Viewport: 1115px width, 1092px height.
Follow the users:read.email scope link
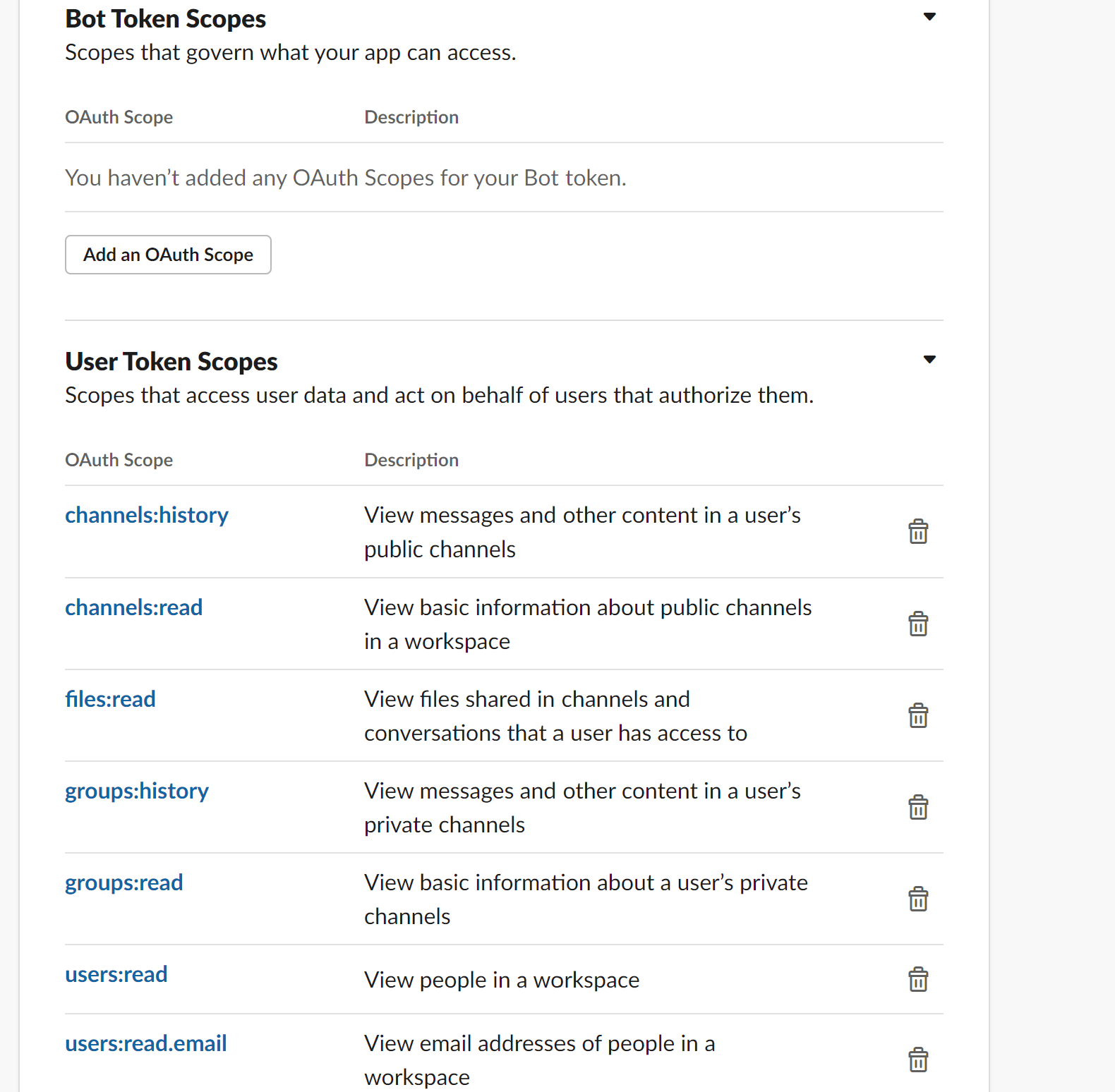tap(146, 1043)
